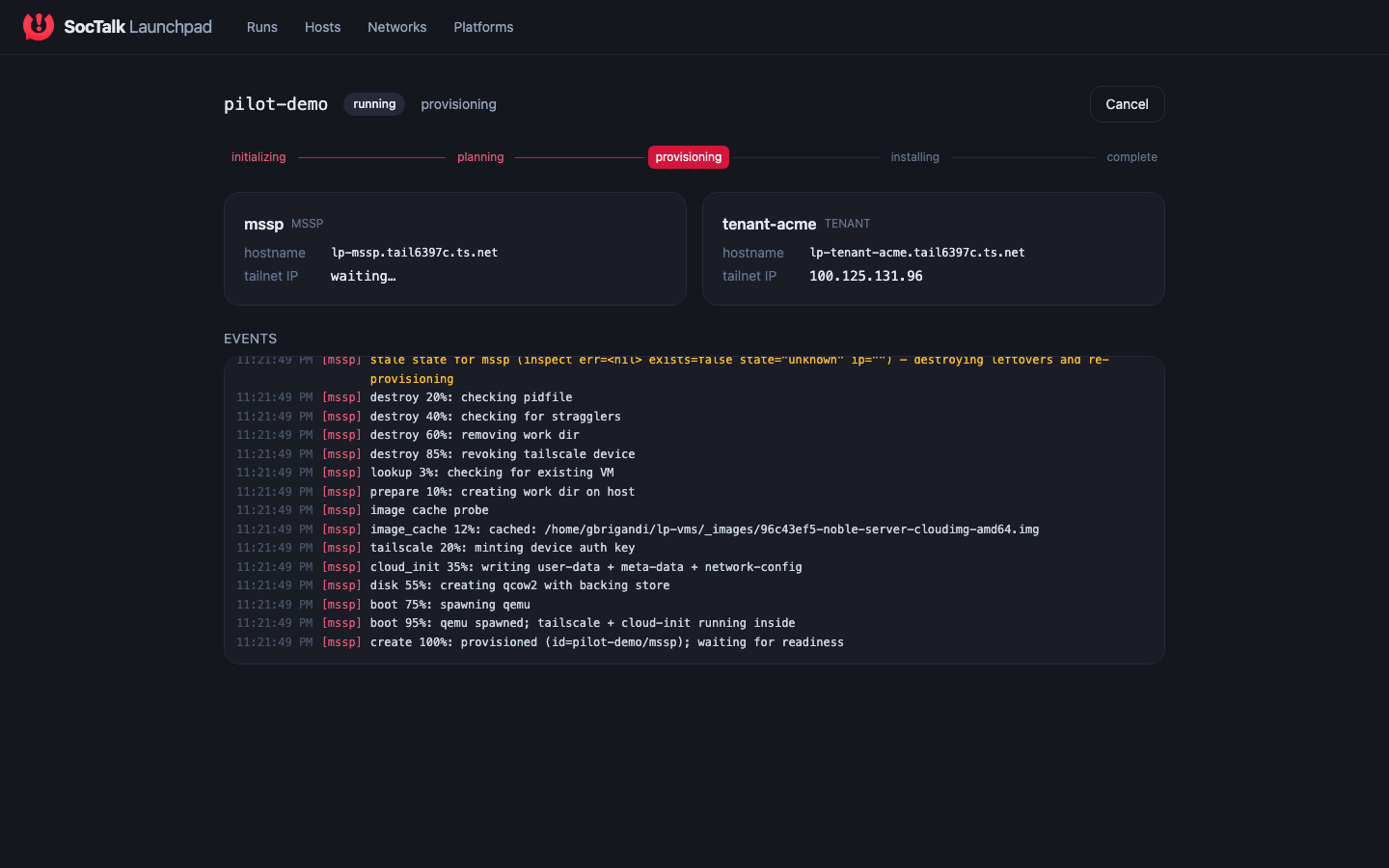Click the MSSP role tag

(x=308, y=224)
